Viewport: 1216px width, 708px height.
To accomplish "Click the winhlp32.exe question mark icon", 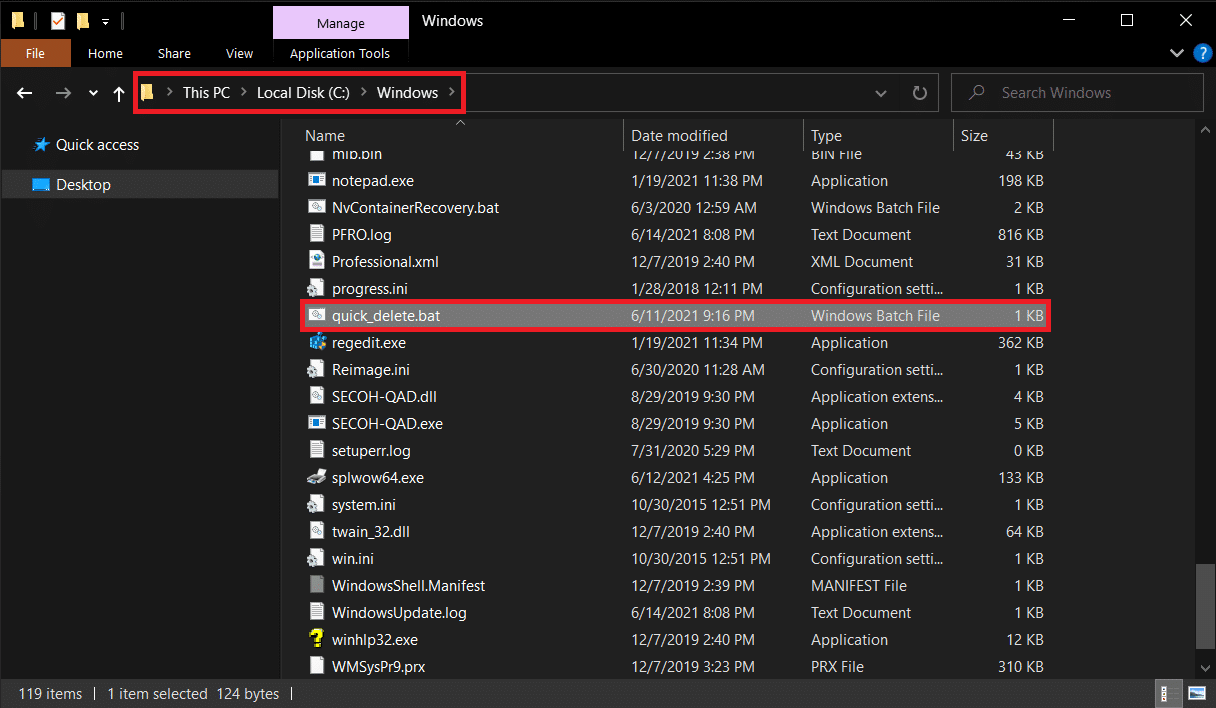I will [x=317, y=640].
